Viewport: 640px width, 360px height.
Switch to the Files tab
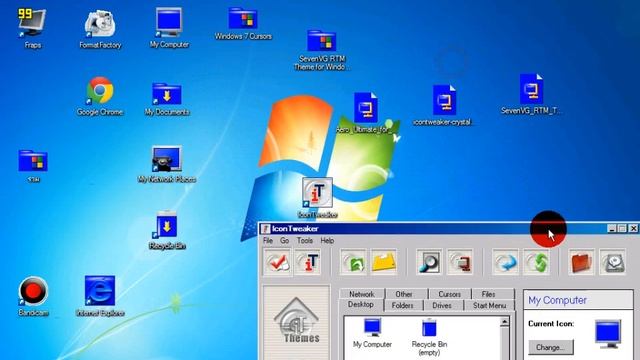489,294
